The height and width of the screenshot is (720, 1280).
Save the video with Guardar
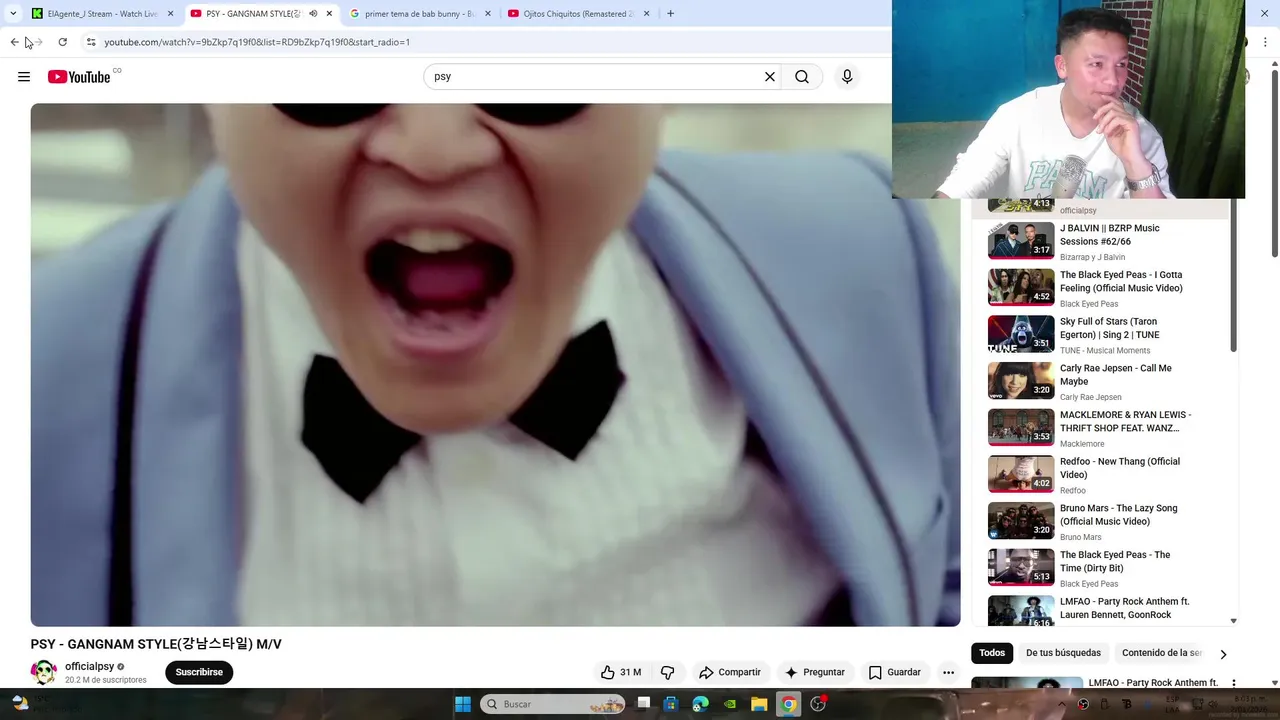(895, 672)
